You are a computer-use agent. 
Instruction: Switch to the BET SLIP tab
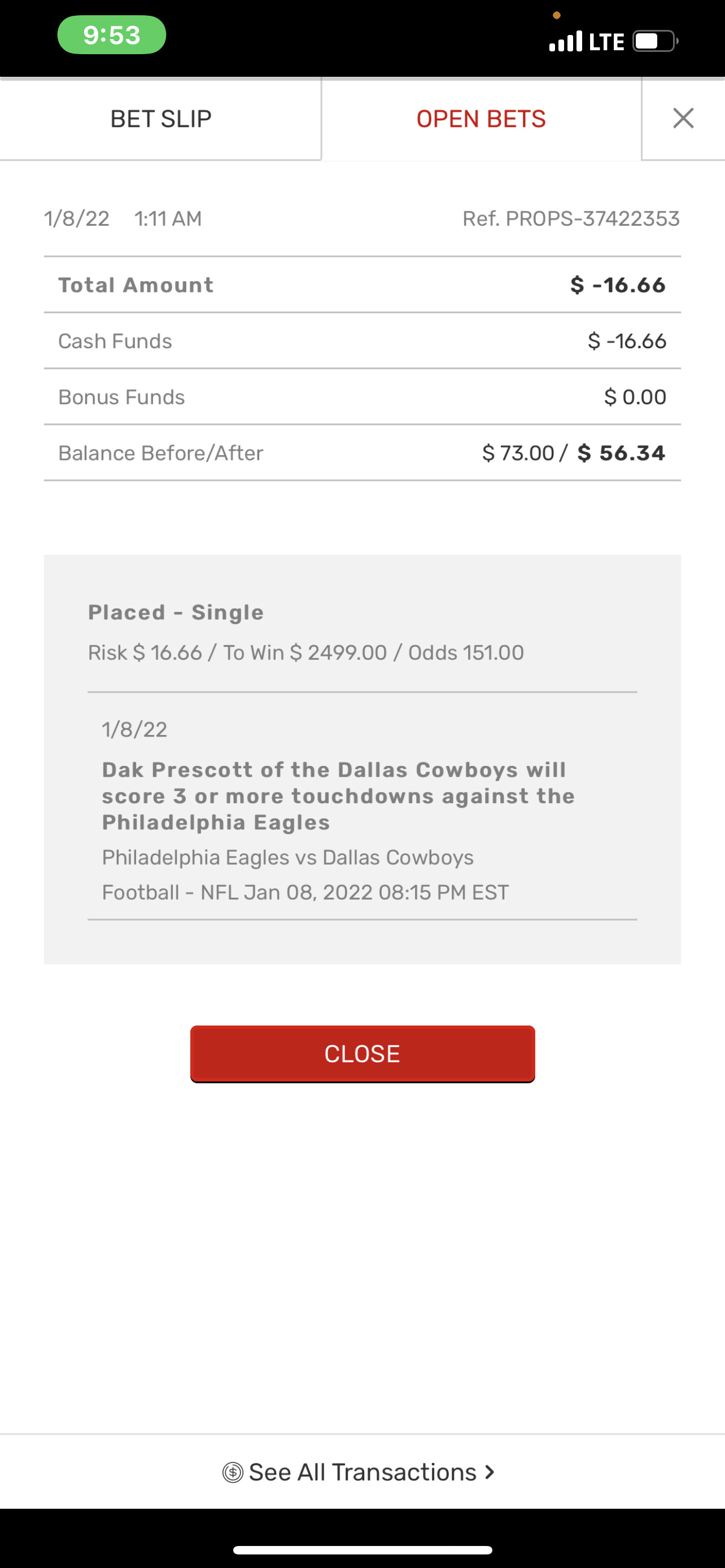click(161, 119)
